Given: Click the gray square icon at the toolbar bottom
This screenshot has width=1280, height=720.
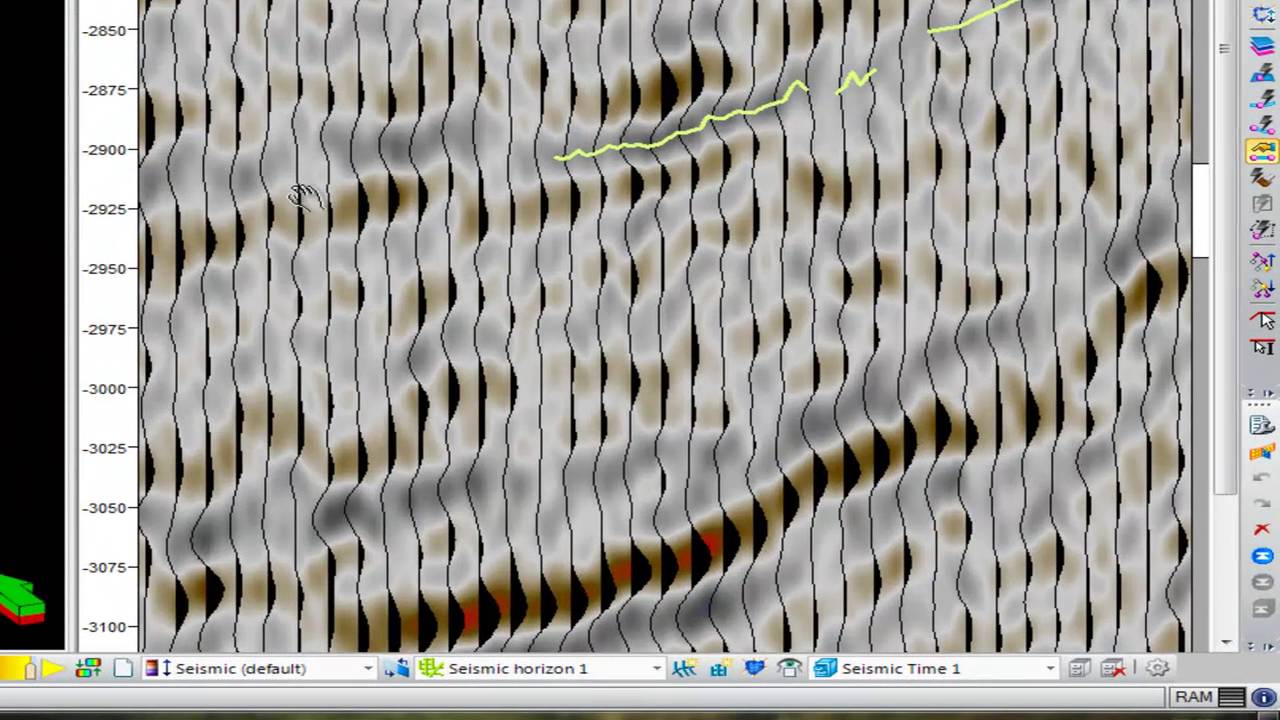Looking at the screenshot, I should [x=1262, y=608].
